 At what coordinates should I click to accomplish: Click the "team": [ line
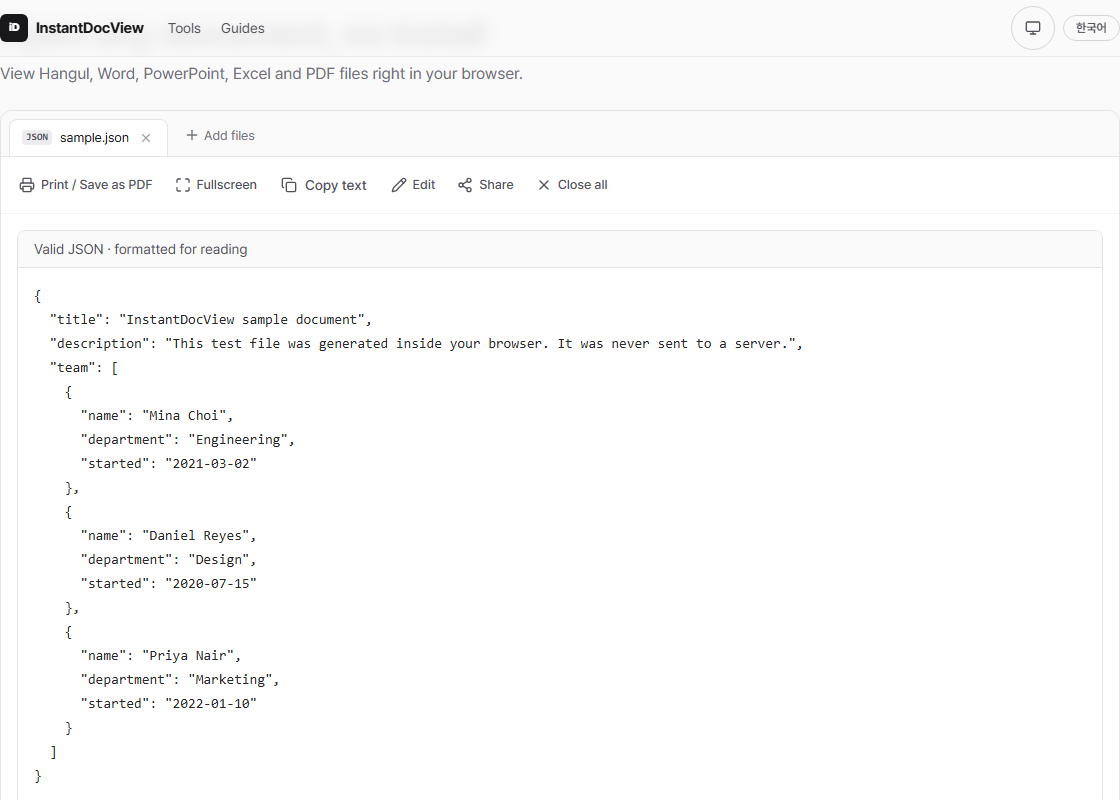[x=84, y=368]
